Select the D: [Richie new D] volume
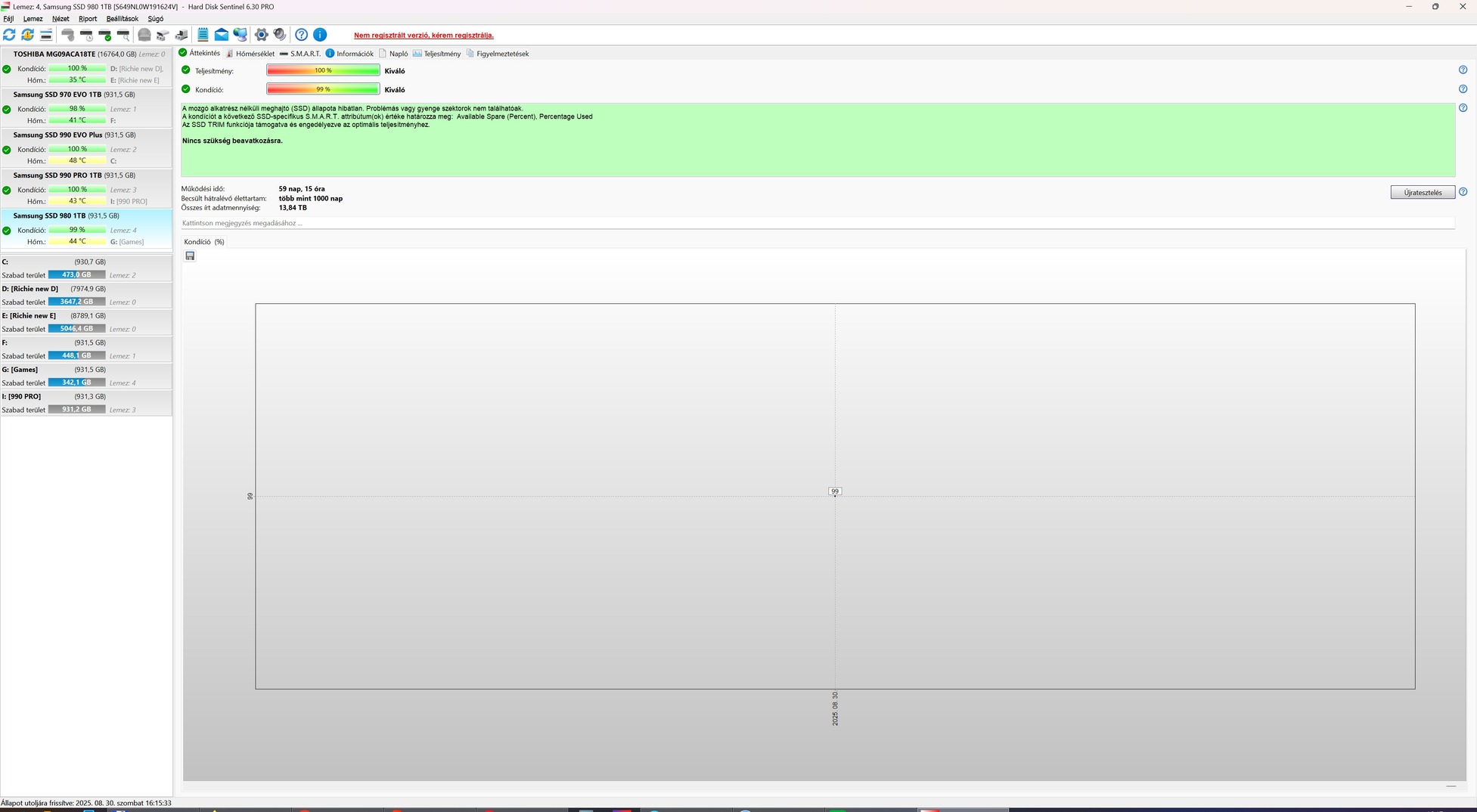This screenshot has height=812, width=1477. (86, 295)
